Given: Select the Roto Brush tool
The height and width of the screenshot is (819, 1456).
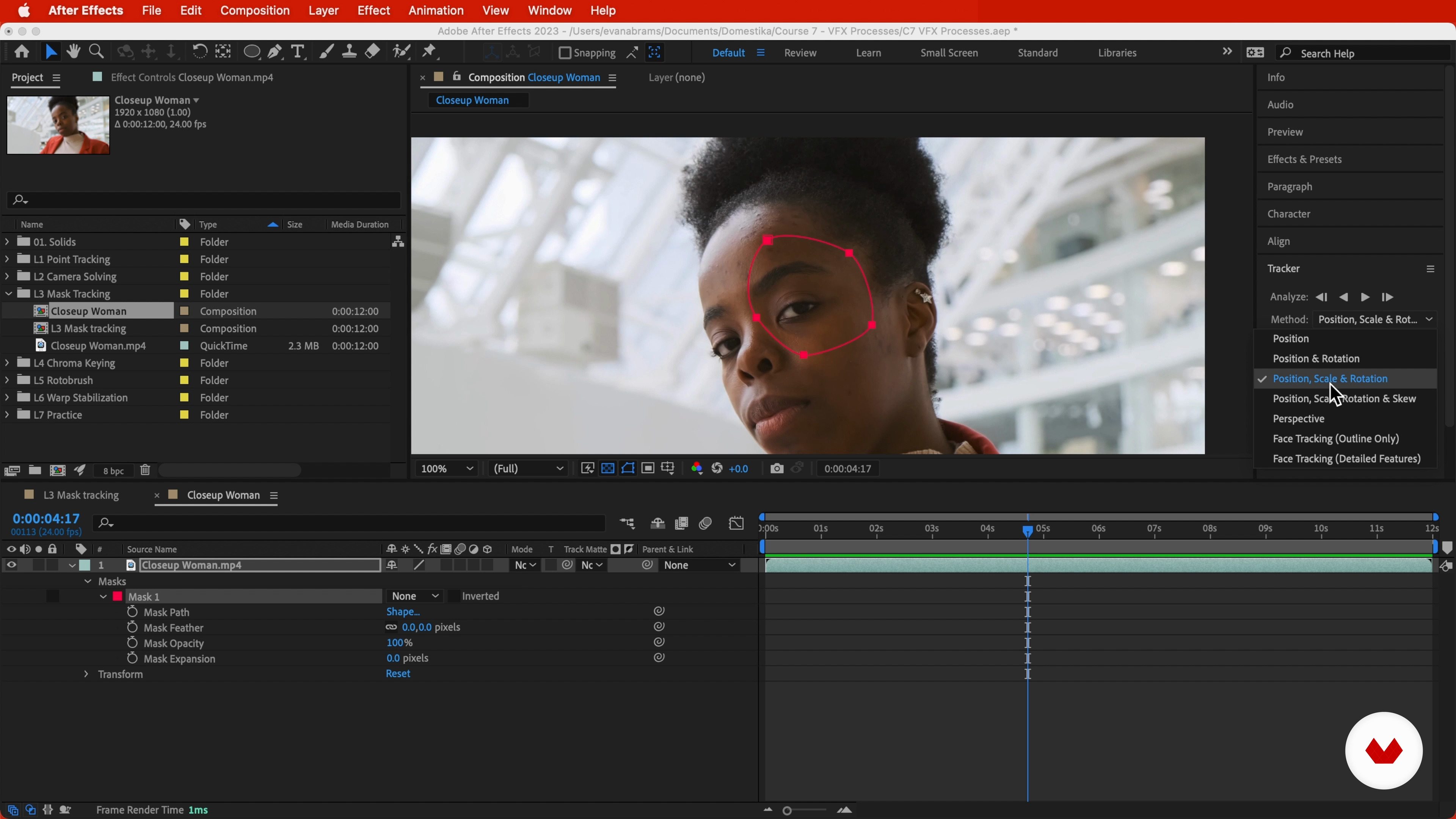Looking at the screenshot, I should [401, 52].
